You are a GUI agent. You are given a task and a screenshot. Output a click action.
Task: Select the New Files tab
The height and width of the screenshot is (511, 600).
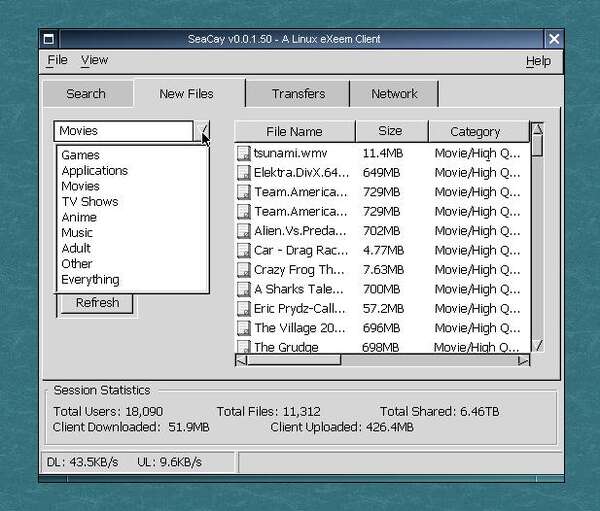[x=189, y=93]
